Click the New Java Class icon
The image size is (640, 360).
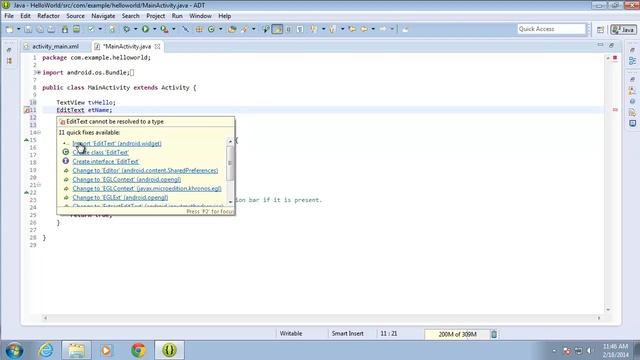211,29
